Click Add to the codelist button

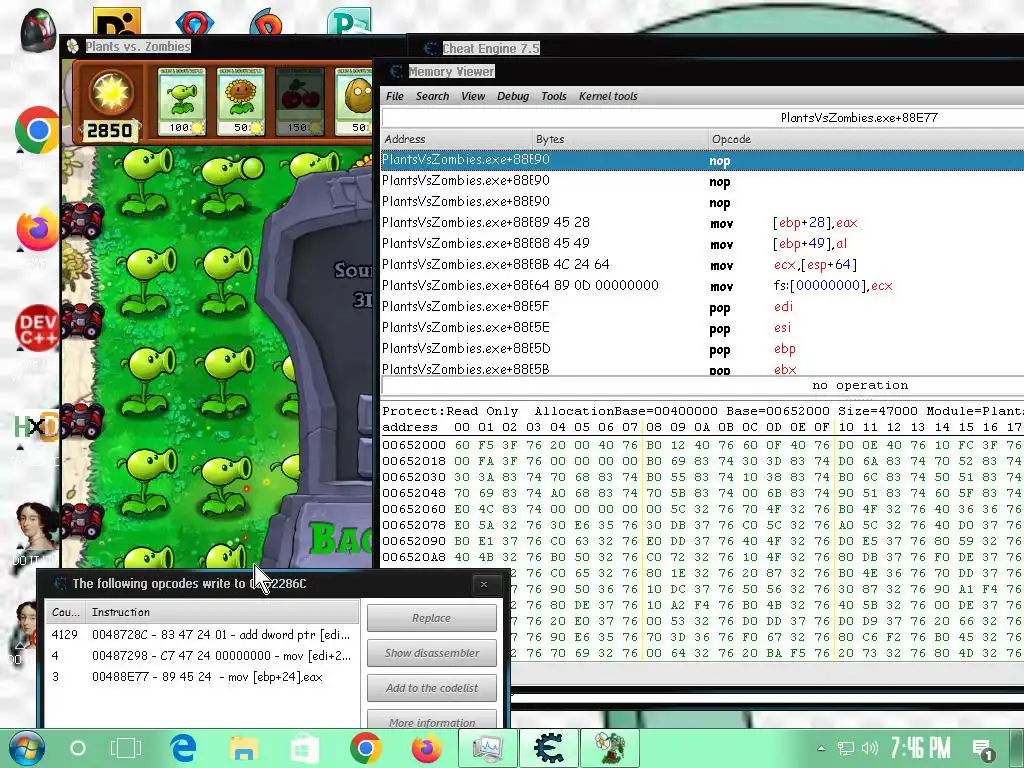click(432, 688)
